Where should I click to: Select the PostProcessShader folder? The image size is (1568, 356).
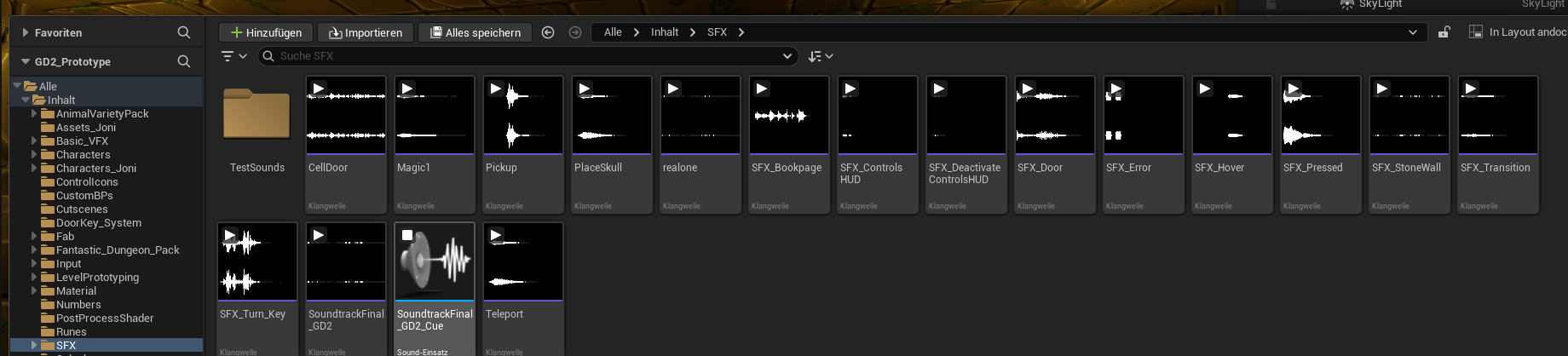point(105,318)
